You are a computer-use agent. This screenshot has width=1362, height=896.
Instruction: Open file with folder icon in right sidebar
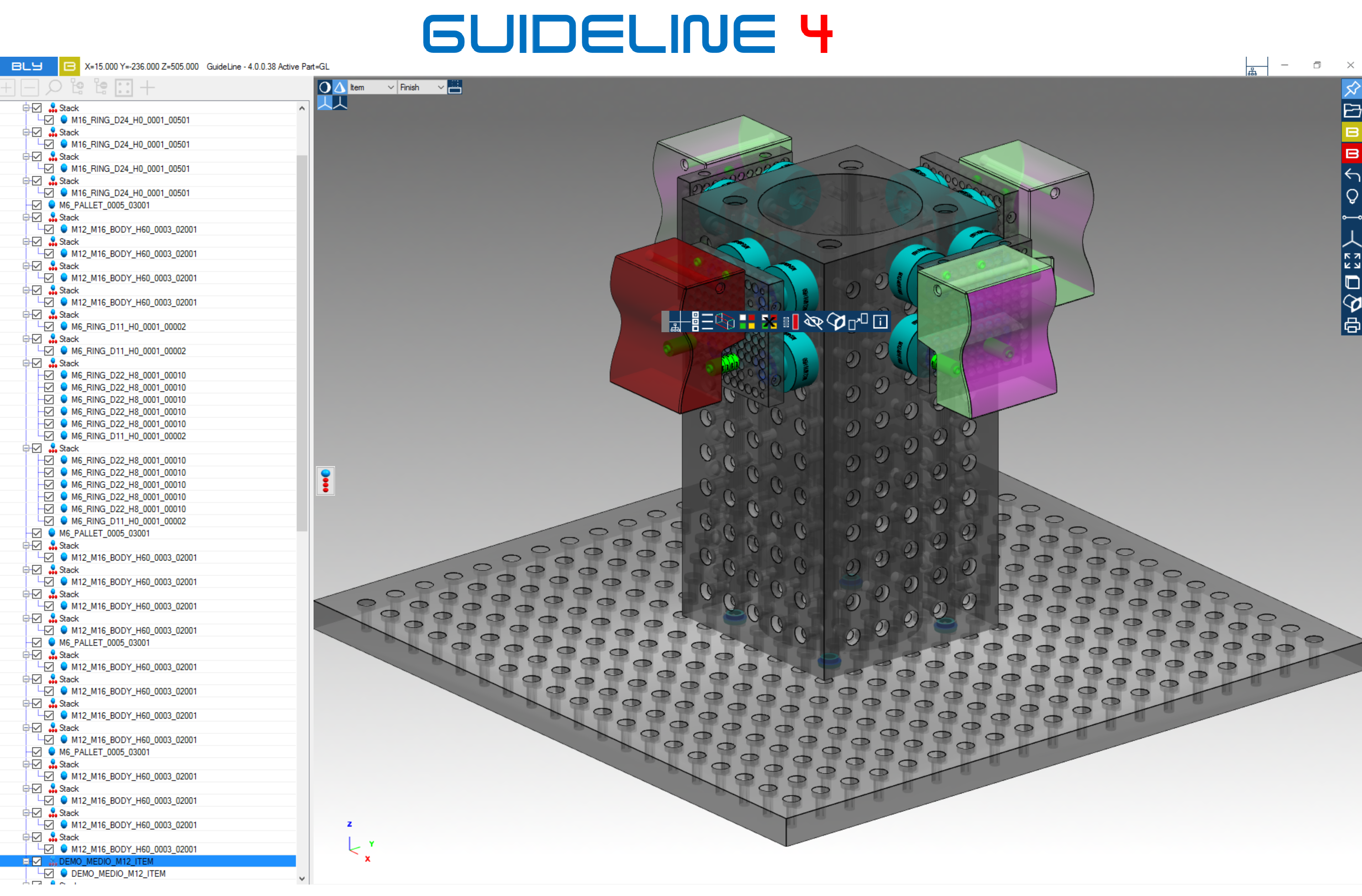coord(1352,111)
